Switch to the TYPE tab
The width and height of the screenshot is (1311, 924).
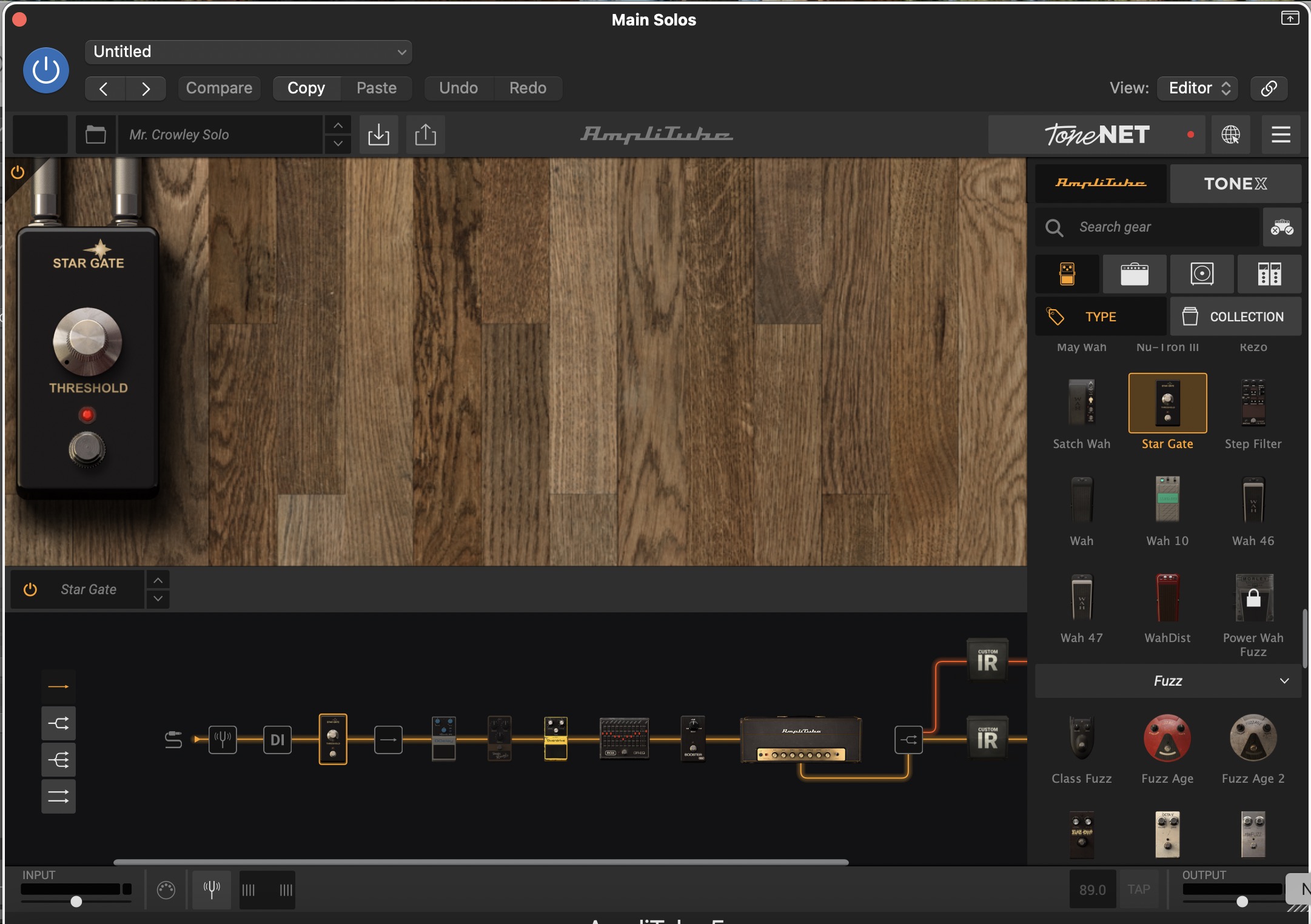click(1101, 316)
